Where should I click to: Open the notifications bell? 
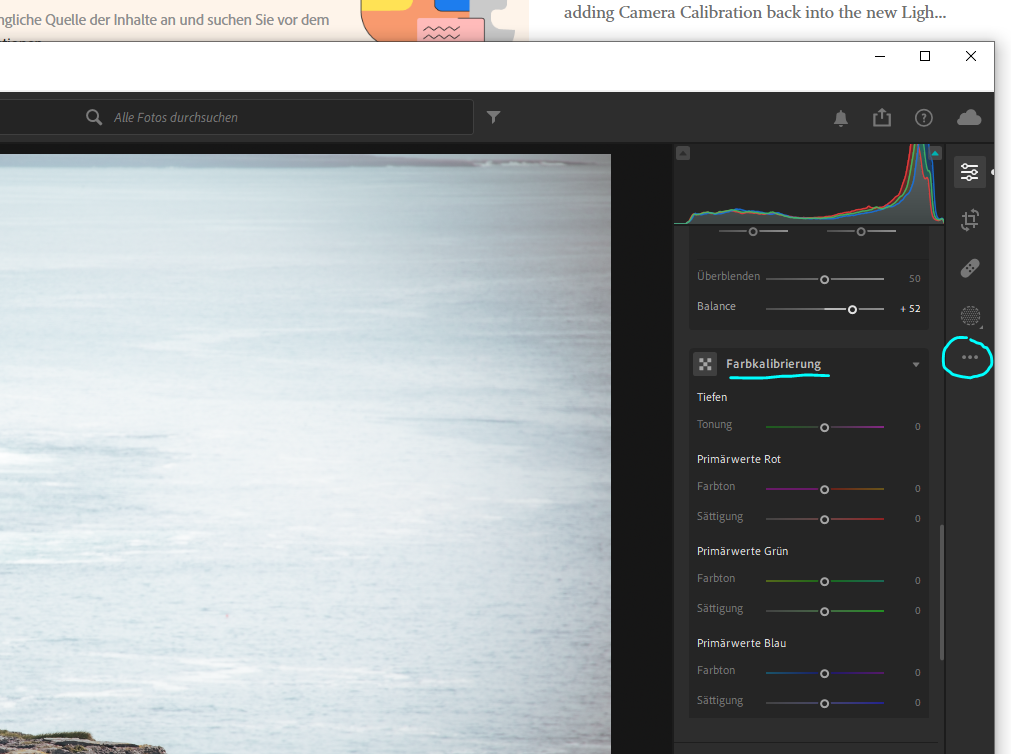[840, 117]
